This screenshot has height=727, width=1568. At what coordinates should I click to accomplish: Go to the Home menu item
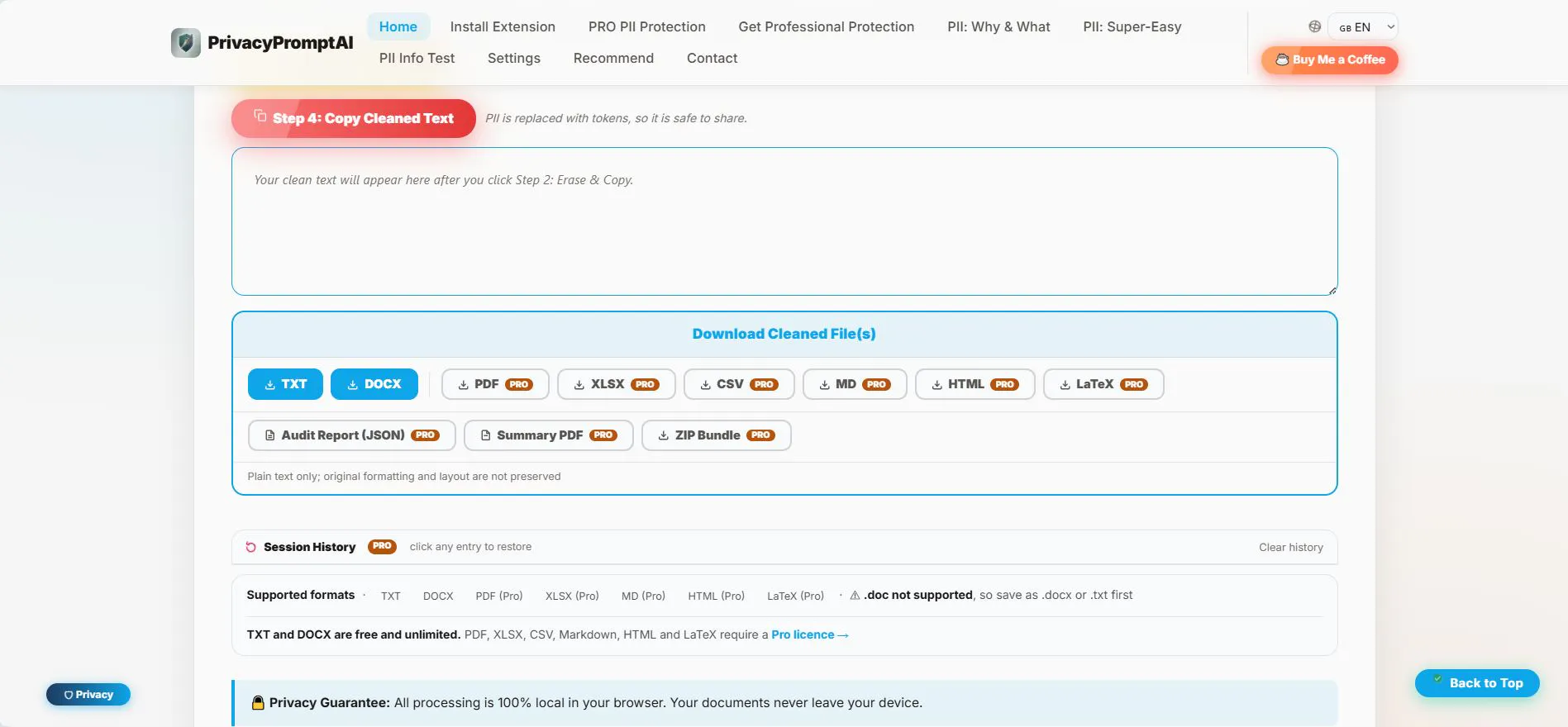(398, 26)
